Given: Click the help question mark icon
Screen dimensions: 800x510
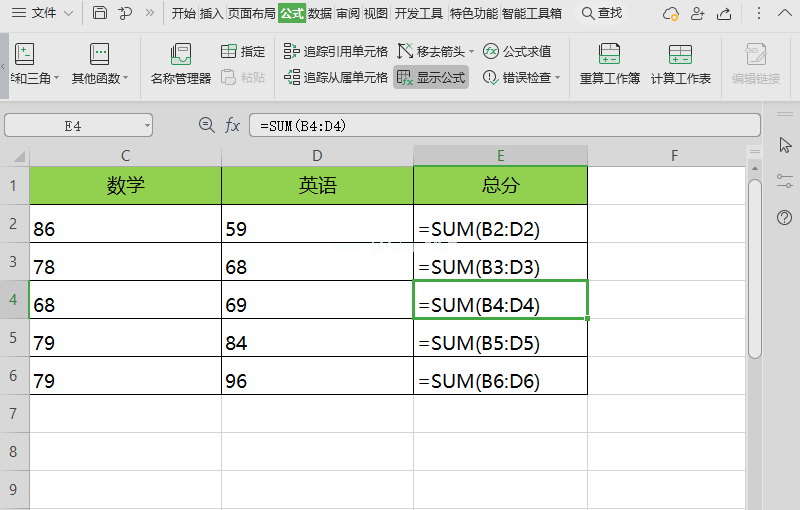Looking at the screenshot, I should click(x=785, y=218).
